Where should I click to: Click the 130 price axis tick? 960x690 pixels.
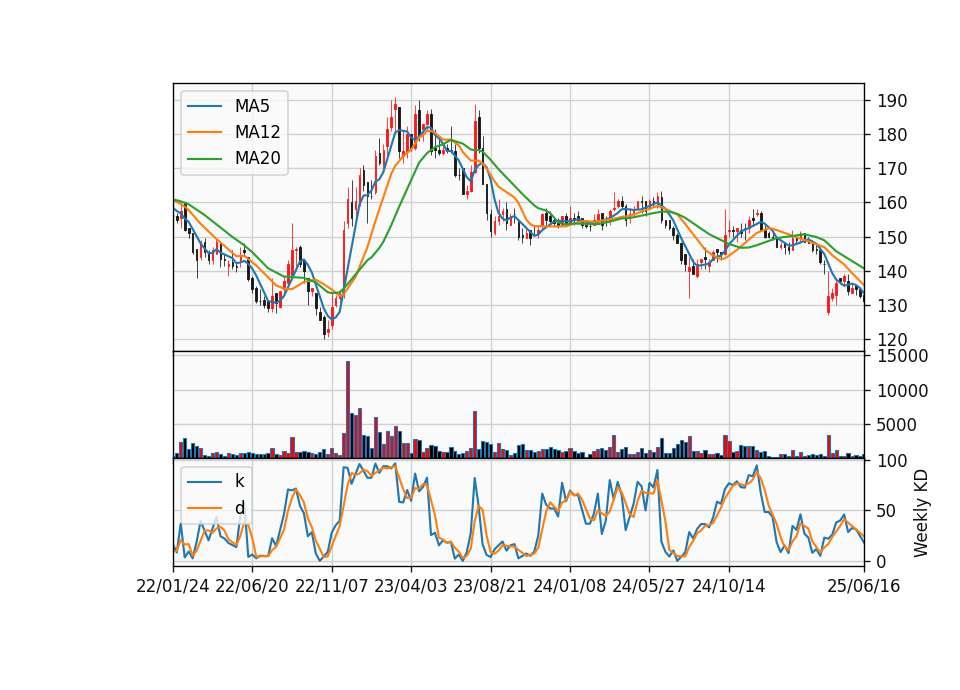892,306
